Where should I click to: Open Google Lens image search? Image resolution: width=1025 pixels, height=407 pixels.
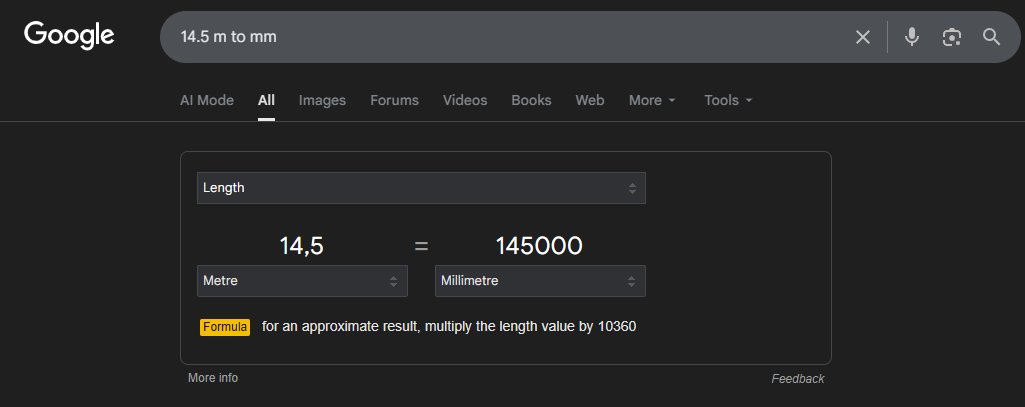coord(951,37)
